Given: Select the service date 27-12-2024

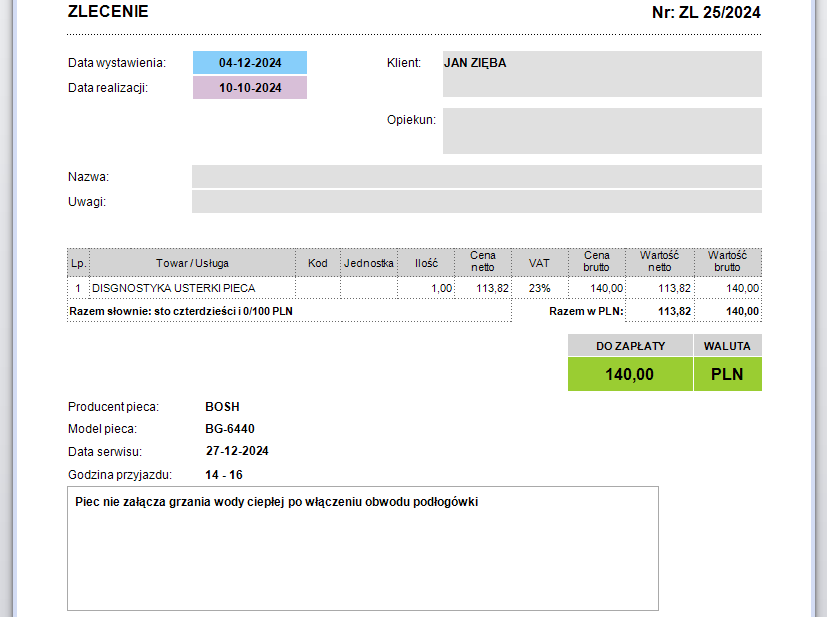Looking at the screenshot, I should [237, 451].
